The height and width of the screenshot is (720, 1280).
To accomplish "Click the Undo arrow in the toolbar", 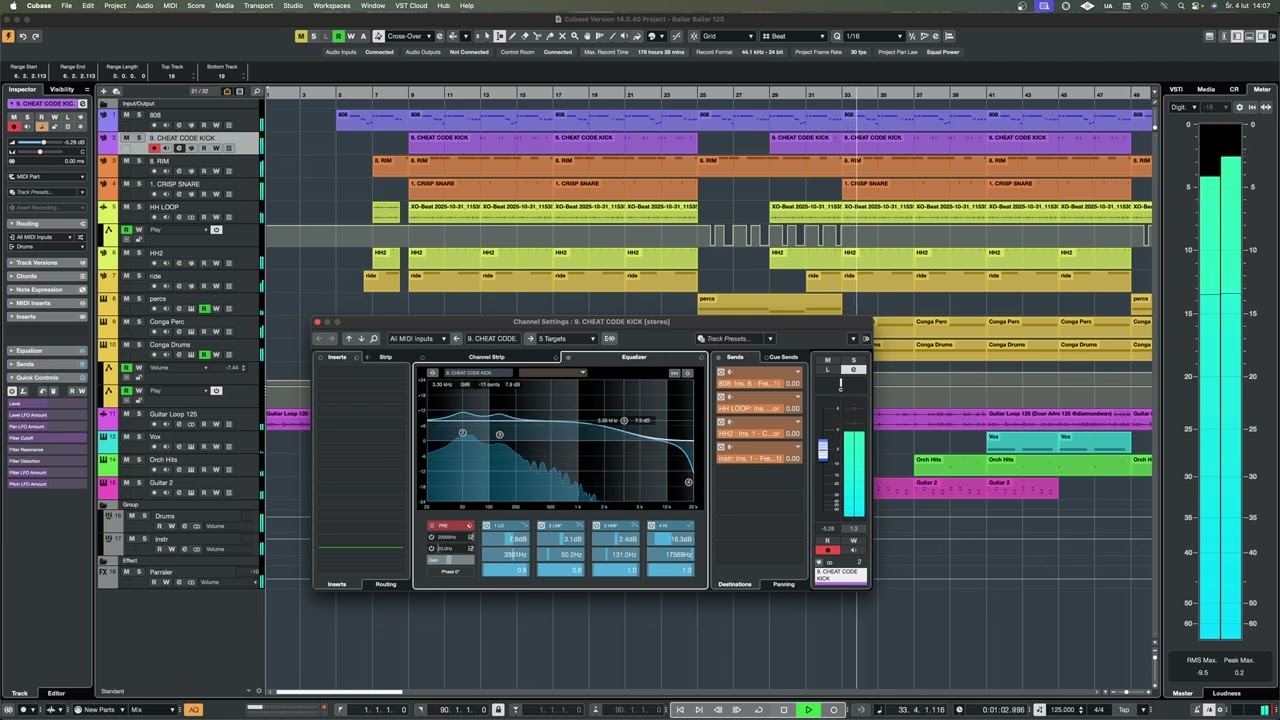I will coord(23,36).
